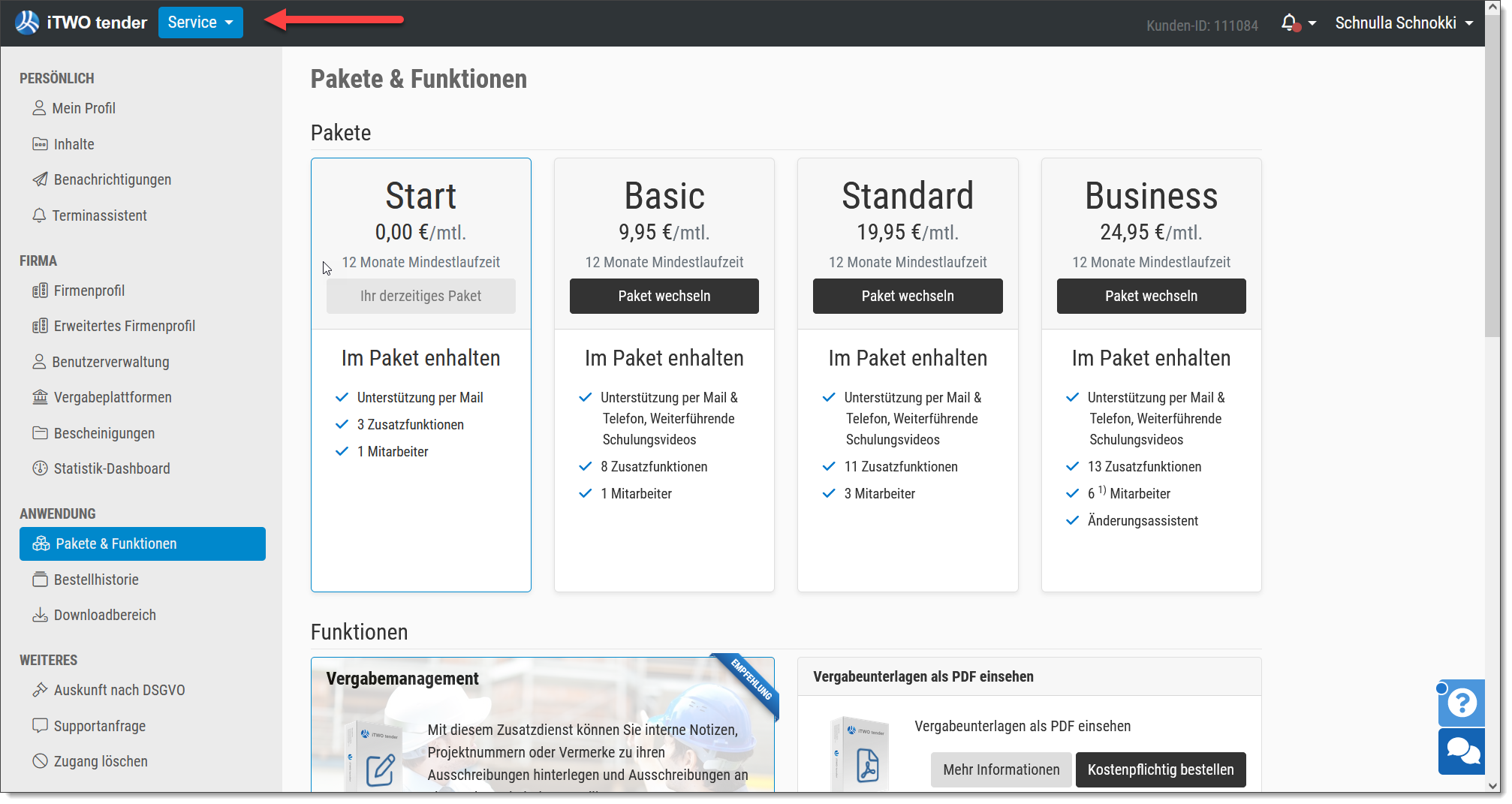Switch to the Business package

pos(1151,296)
